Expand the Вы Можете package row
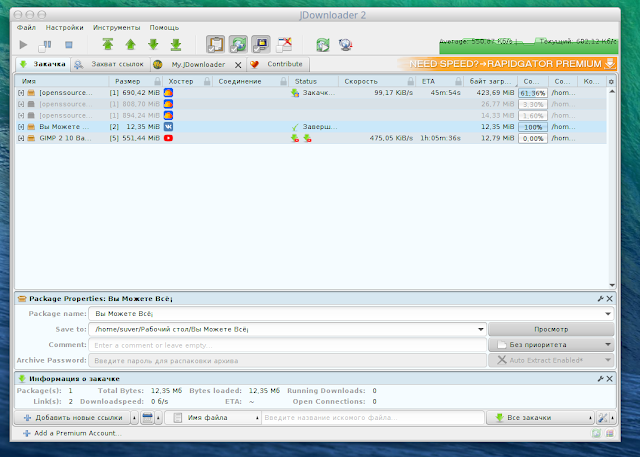Viewport: 640px width, 457px height. pos(21,127)
